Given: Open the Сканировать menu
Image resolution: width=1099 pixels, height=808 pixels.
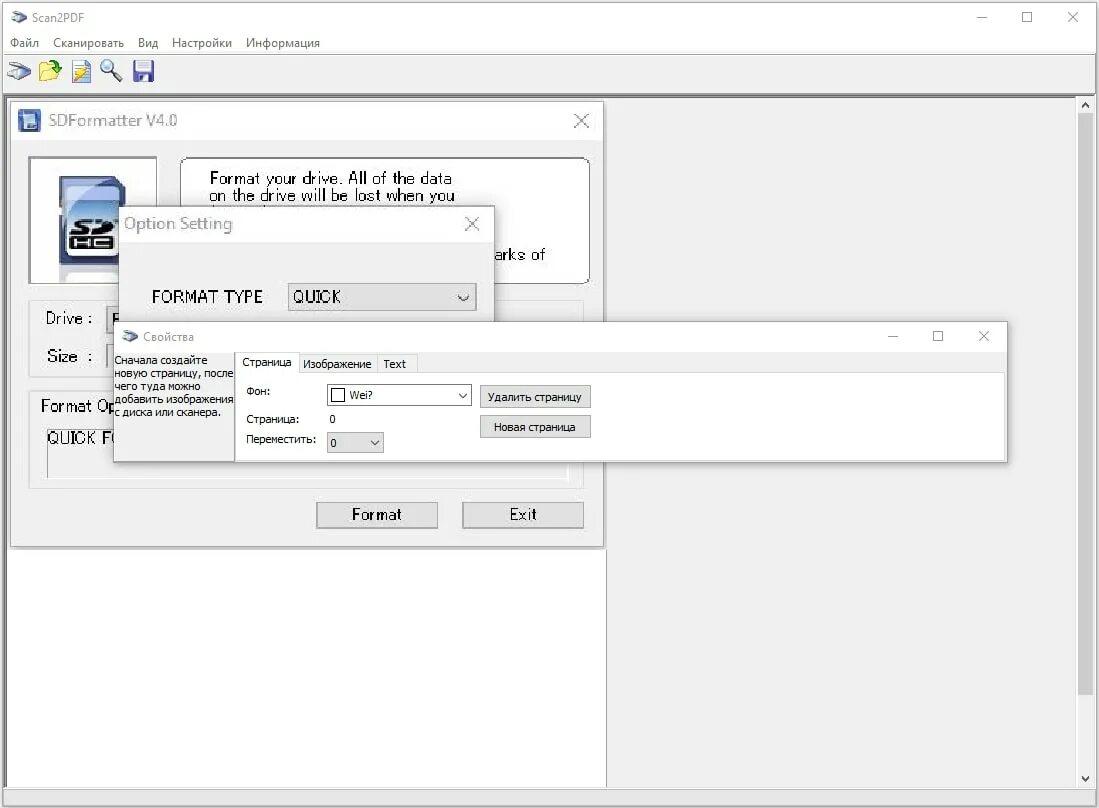Looking at the screenshot, I should coord(88,43).
